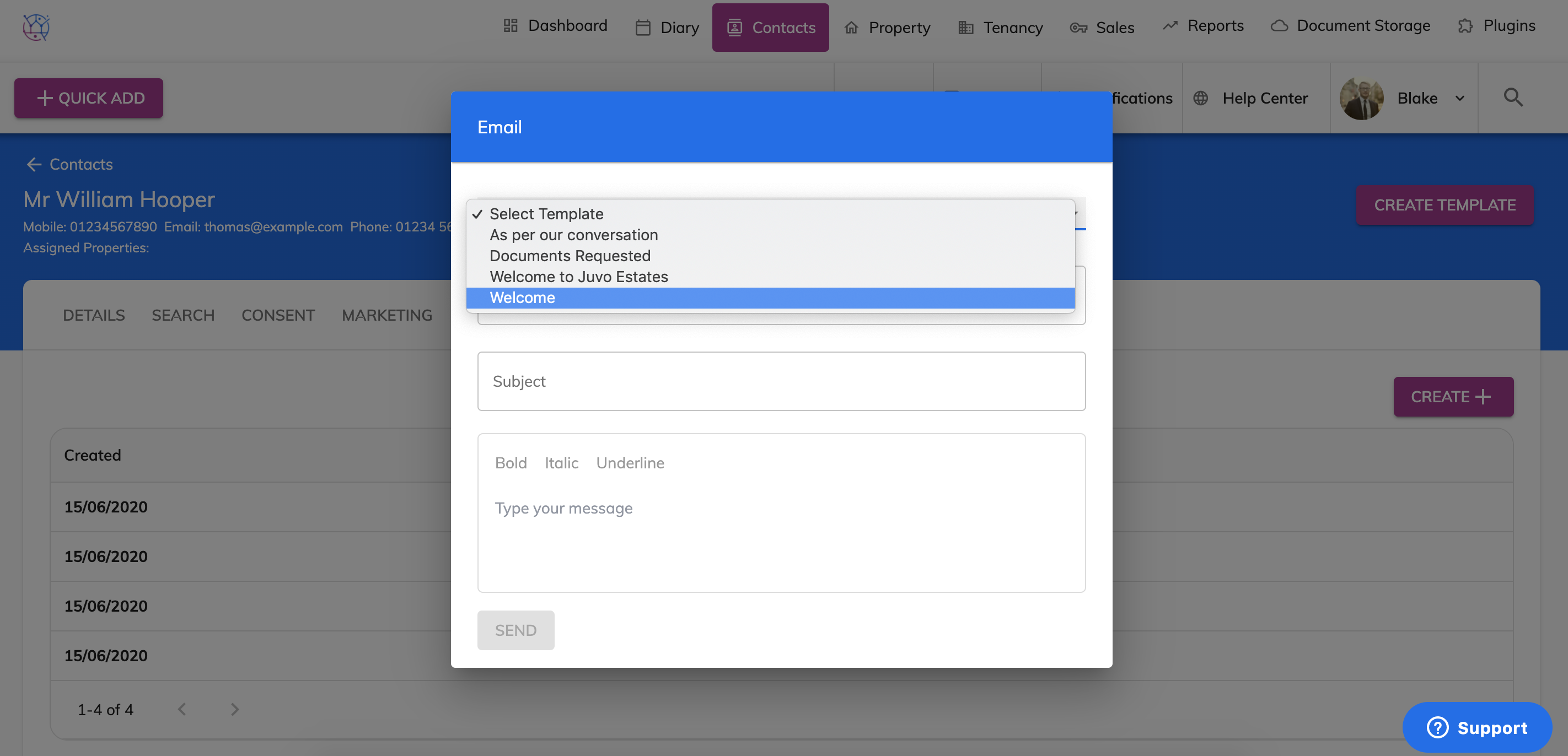1568x756 pixels.
Task: Open Property via the house icon
Action: pyautogui.click(x=851, y=28)
